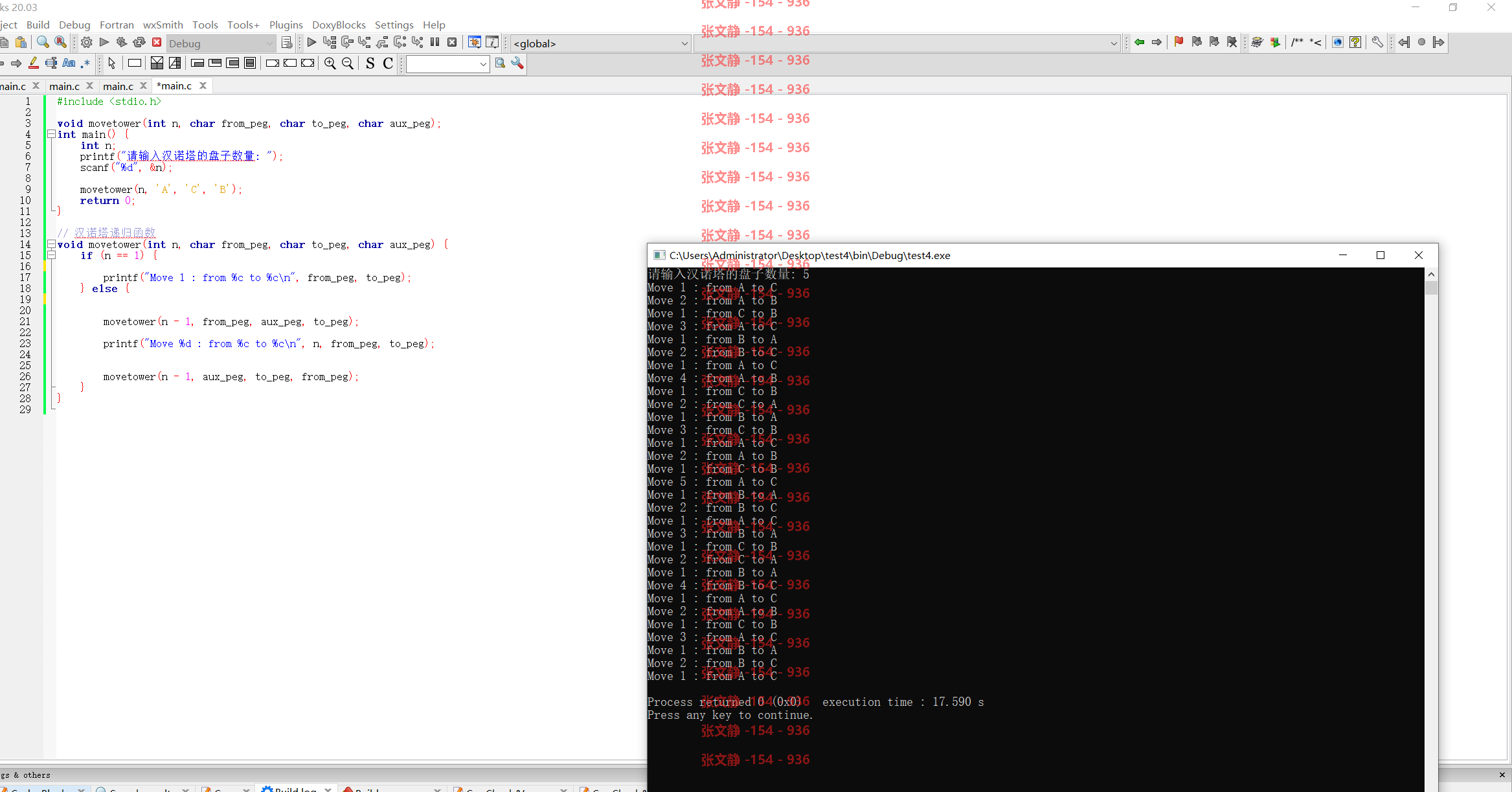The image size is (1512, 792).
Task: Click the Step out debugger icon
Action: pyautogui.click(x=382, y=43)
